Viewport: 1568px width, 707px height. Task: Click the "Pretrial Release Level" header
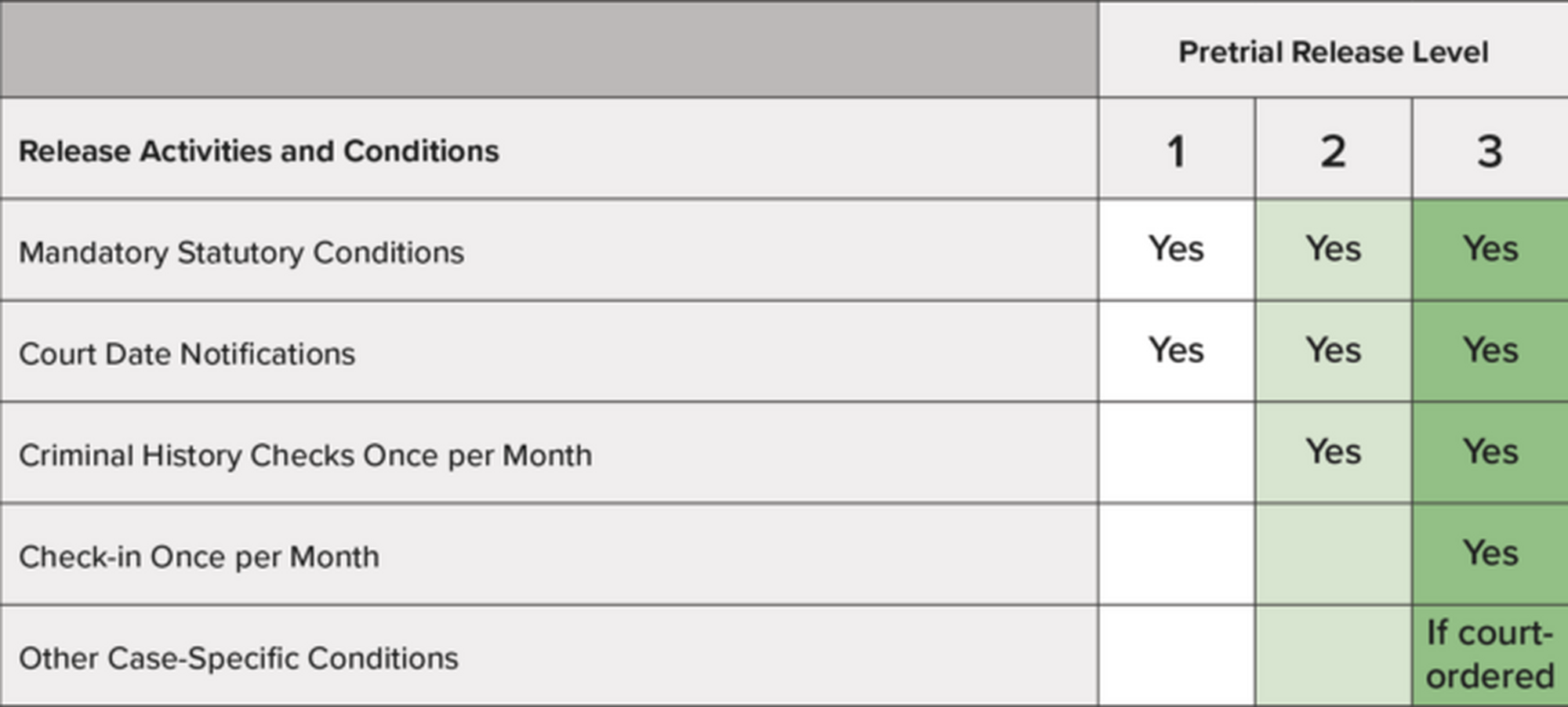tap(1333, 52)
